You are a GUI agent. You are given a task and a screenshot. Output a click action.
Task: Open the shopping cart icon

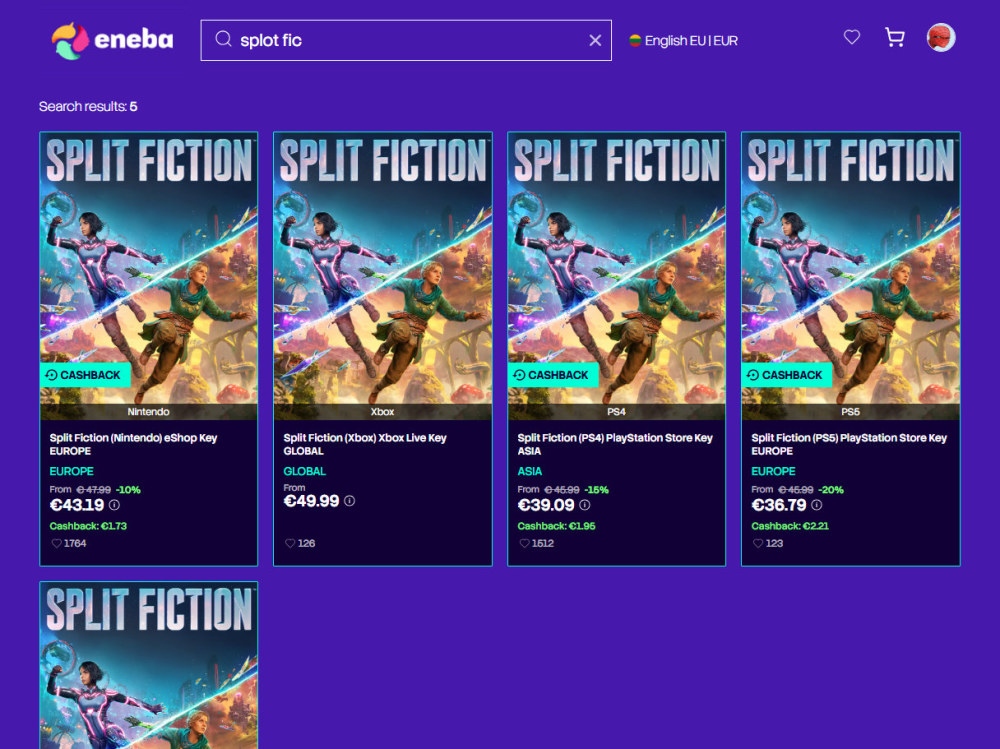pyautogui.click(x=895, y=38)
